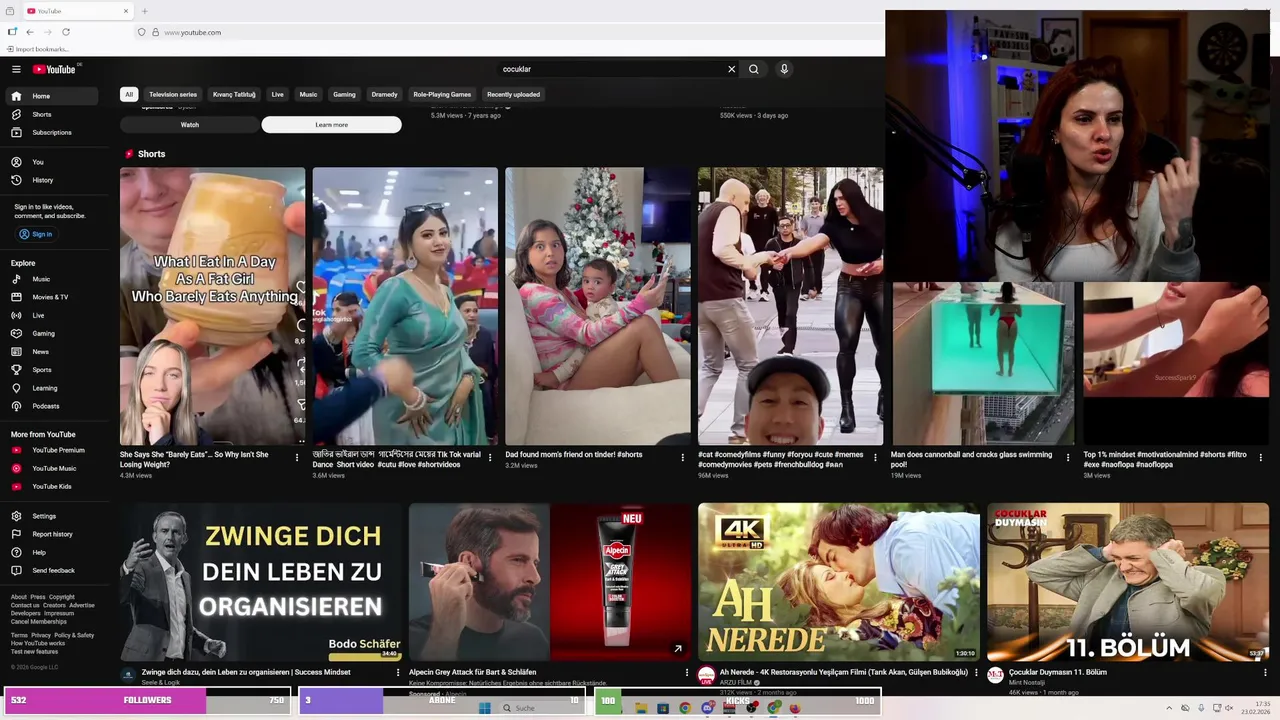Select the Recently uploaded filter chip
Image resolution: width=1280 pixels, height=720 pixels.
point(513,94)
